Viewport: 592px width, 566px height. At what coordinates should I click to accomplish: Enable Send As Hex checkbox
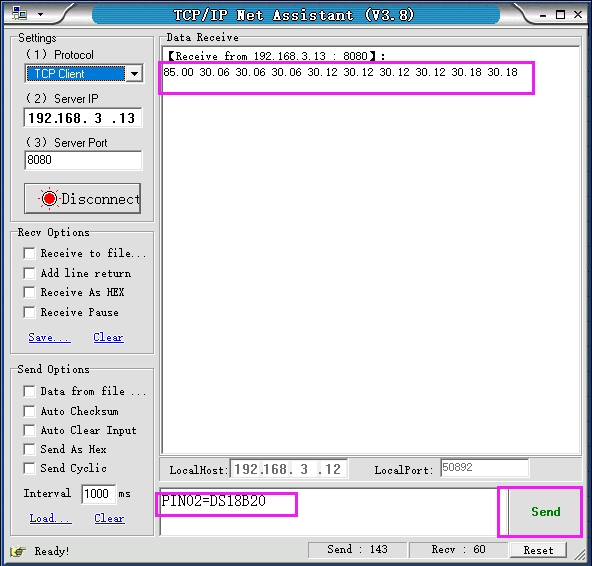(29, 449)
